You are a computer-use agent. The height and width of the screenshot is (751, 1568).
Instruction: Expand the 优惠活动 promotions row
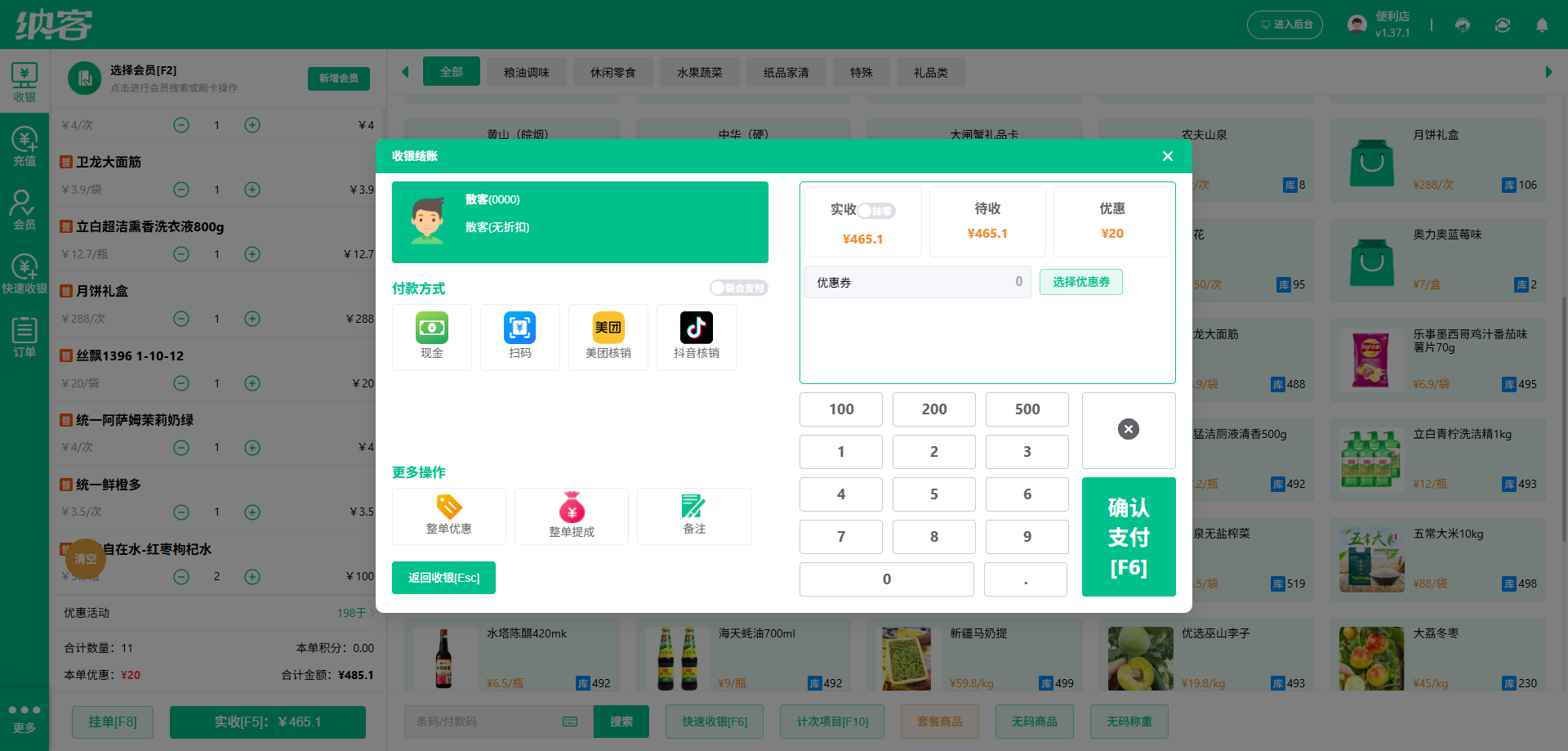[219, 613]
